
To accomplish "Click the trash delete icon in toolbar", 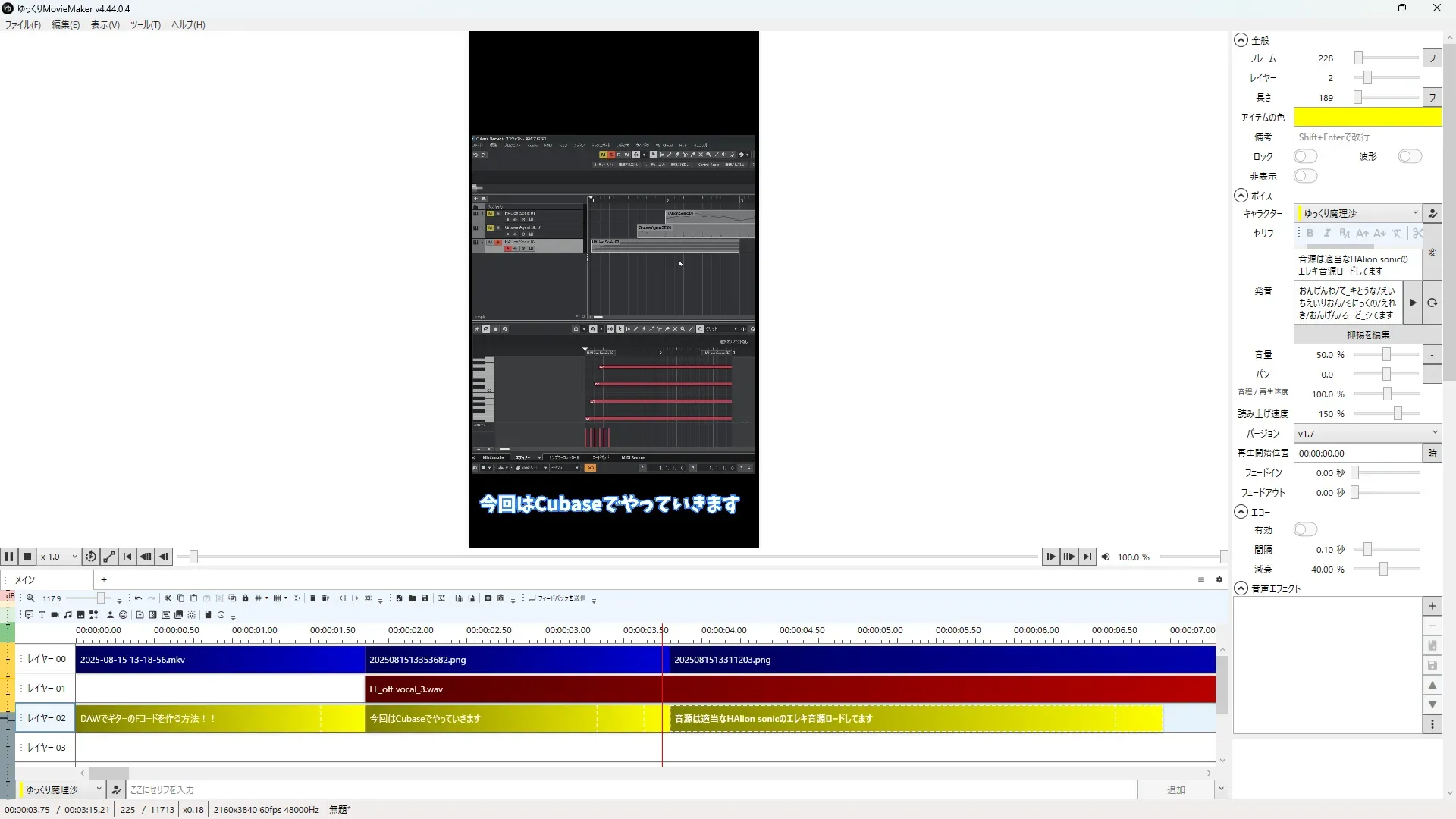I will (312, 598).
